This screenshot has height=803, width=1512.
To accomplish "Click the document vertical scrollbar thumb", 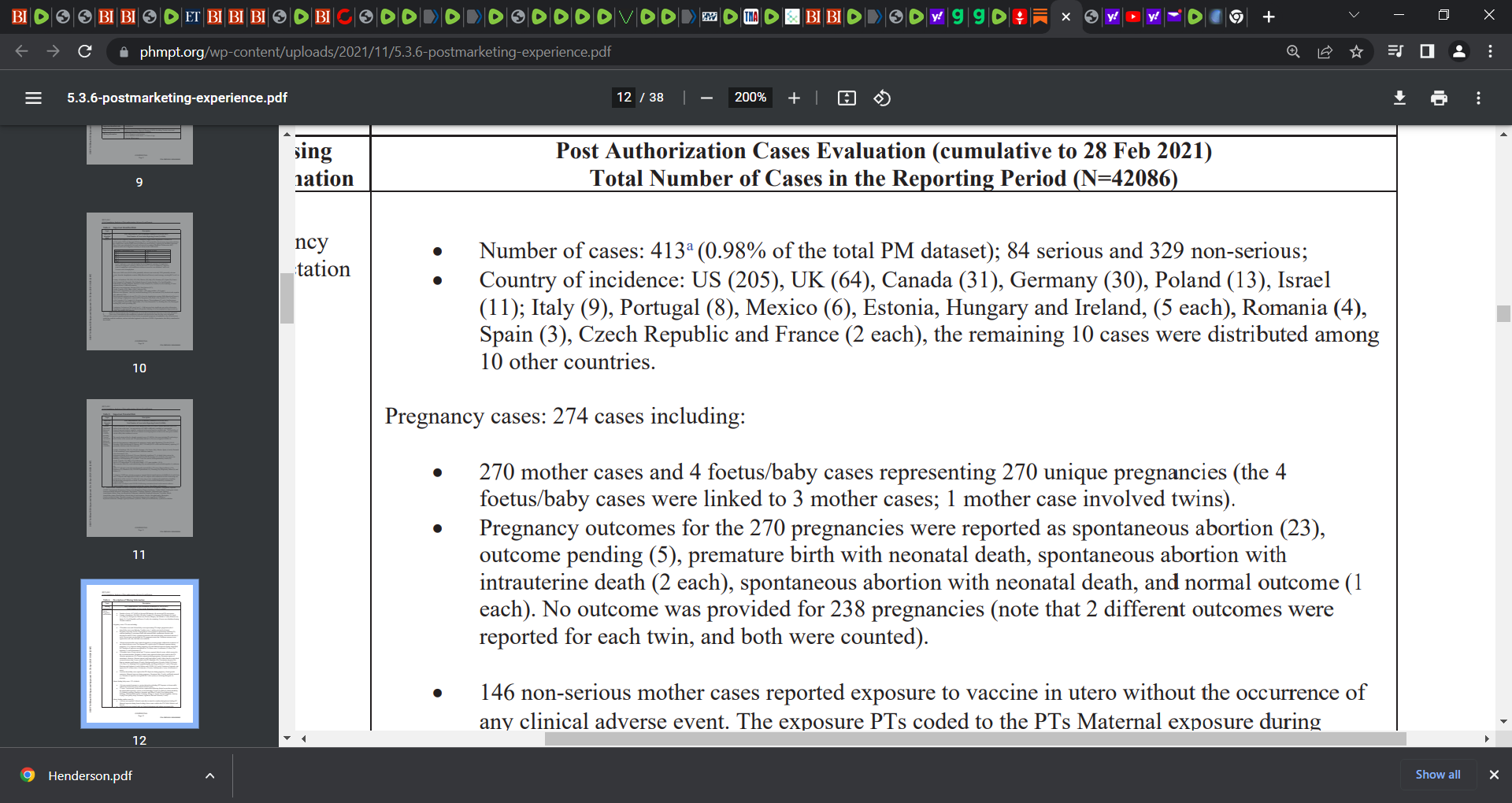I will [1503, 313].
